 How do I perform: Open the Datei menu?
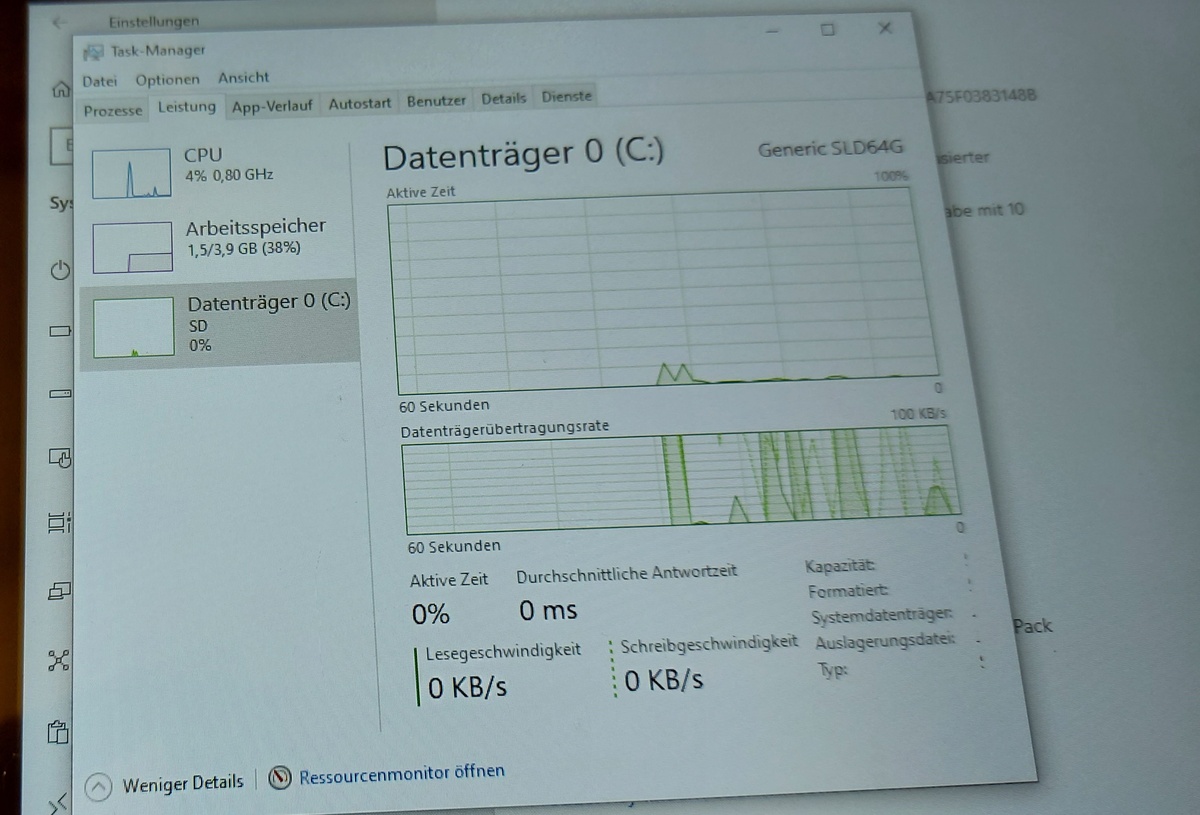tap(99, 81)
